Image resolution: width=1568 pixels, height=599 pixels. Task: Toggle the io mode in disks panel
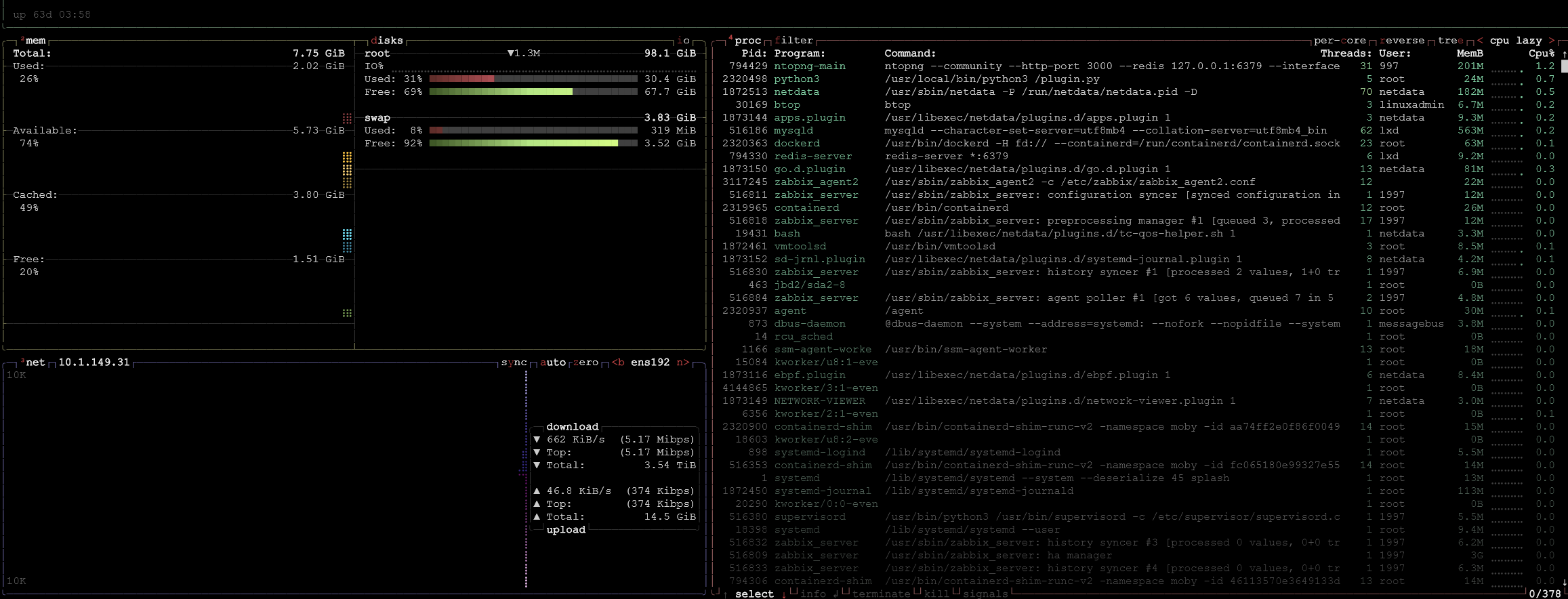tap(683, 41)
